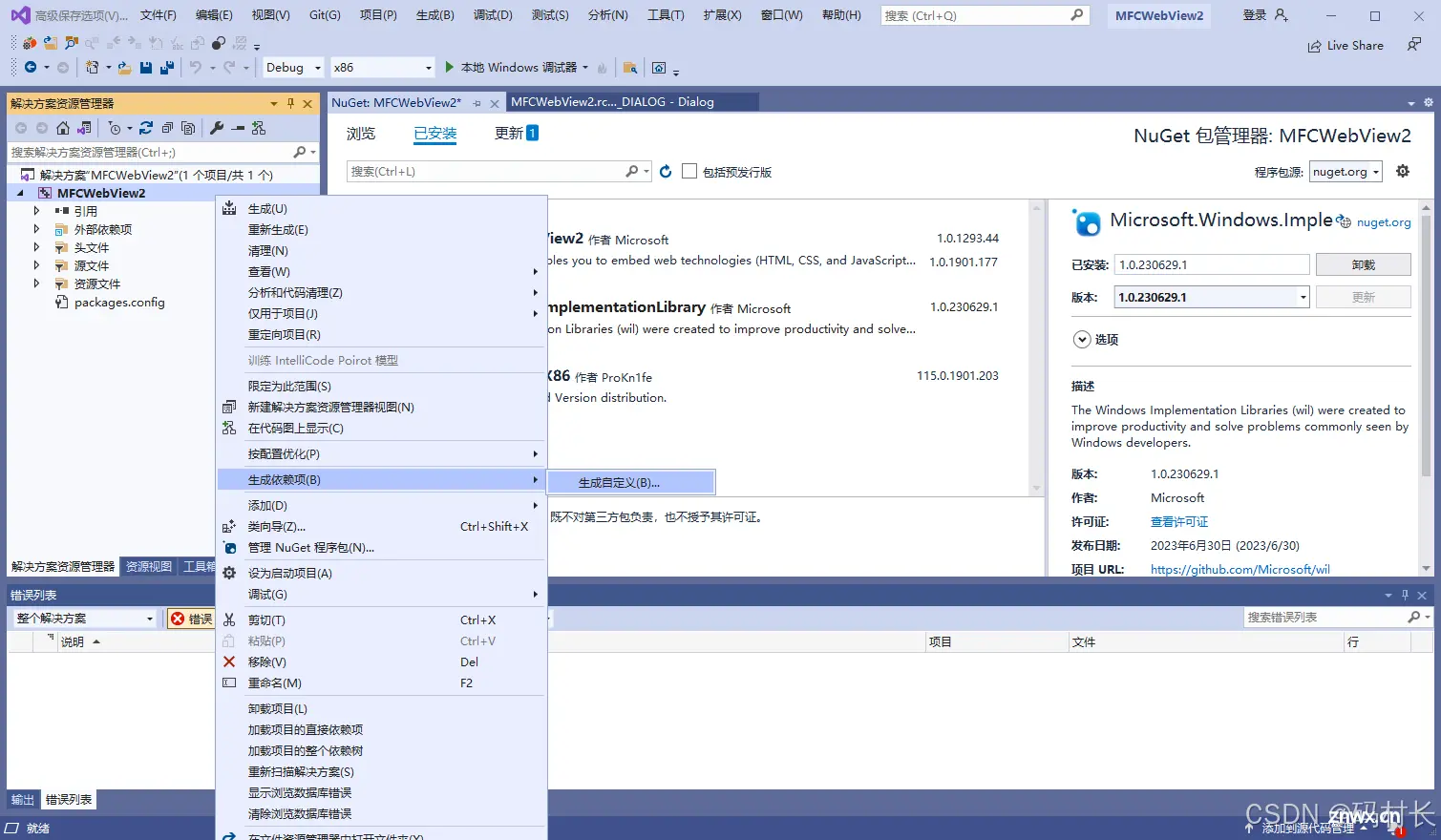Click the package list vertical scrollbar
The width and height of the screenshot is (1441, 840).
coord(1036,347)
